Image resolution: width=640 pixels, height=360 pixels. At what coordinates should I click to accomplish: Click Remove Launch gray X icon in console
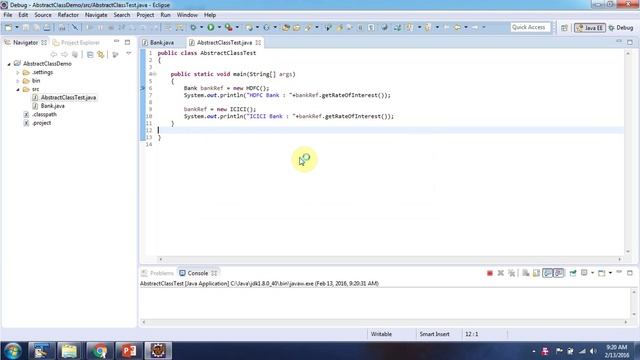(500, 273)
